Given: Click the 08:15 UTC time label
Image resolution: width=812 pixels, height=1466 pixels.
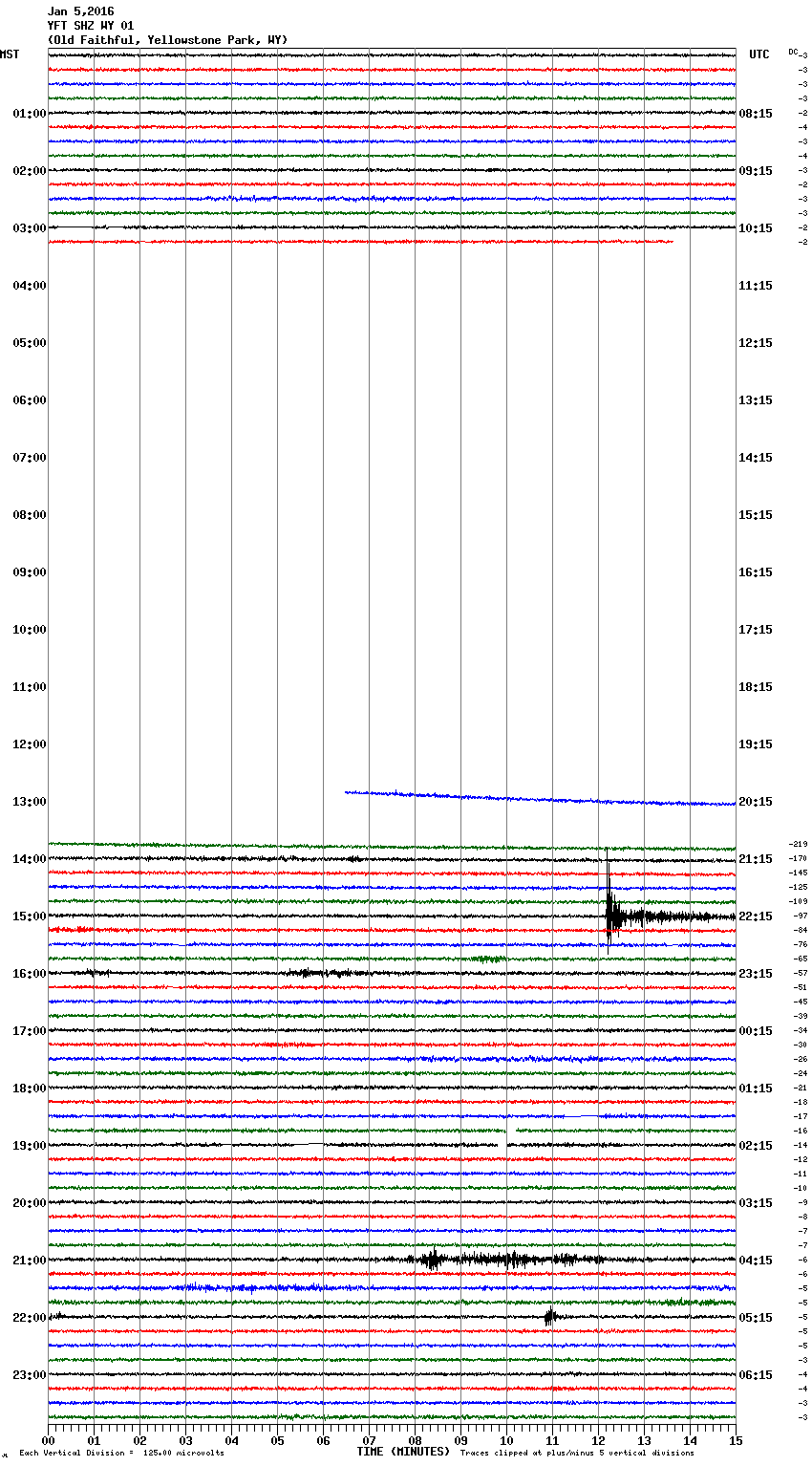Looking at the screenshot, I should [x=756, y=114].
